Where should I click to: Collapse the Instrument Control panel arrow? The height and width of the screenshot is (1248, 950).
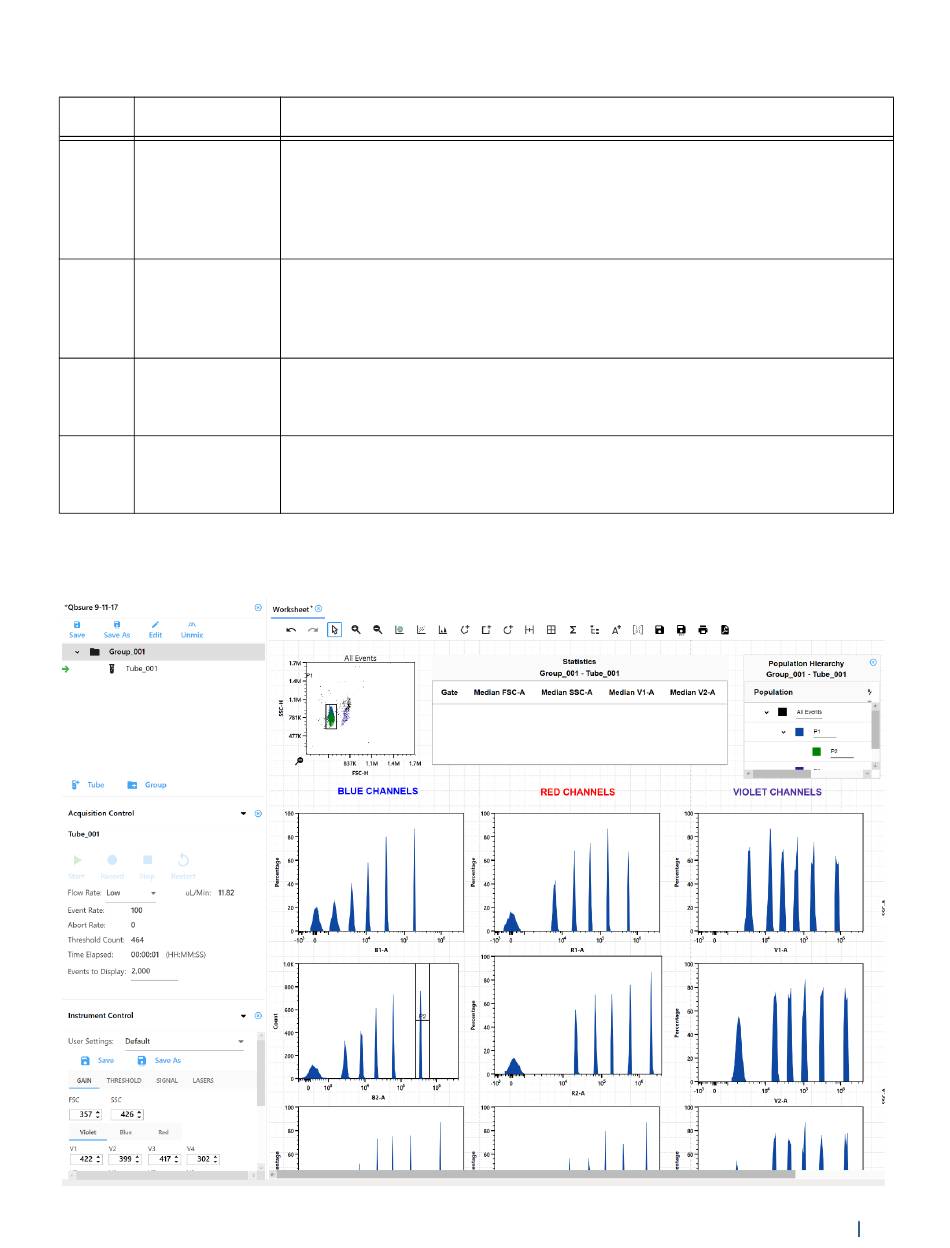(x=244, y=1016)
